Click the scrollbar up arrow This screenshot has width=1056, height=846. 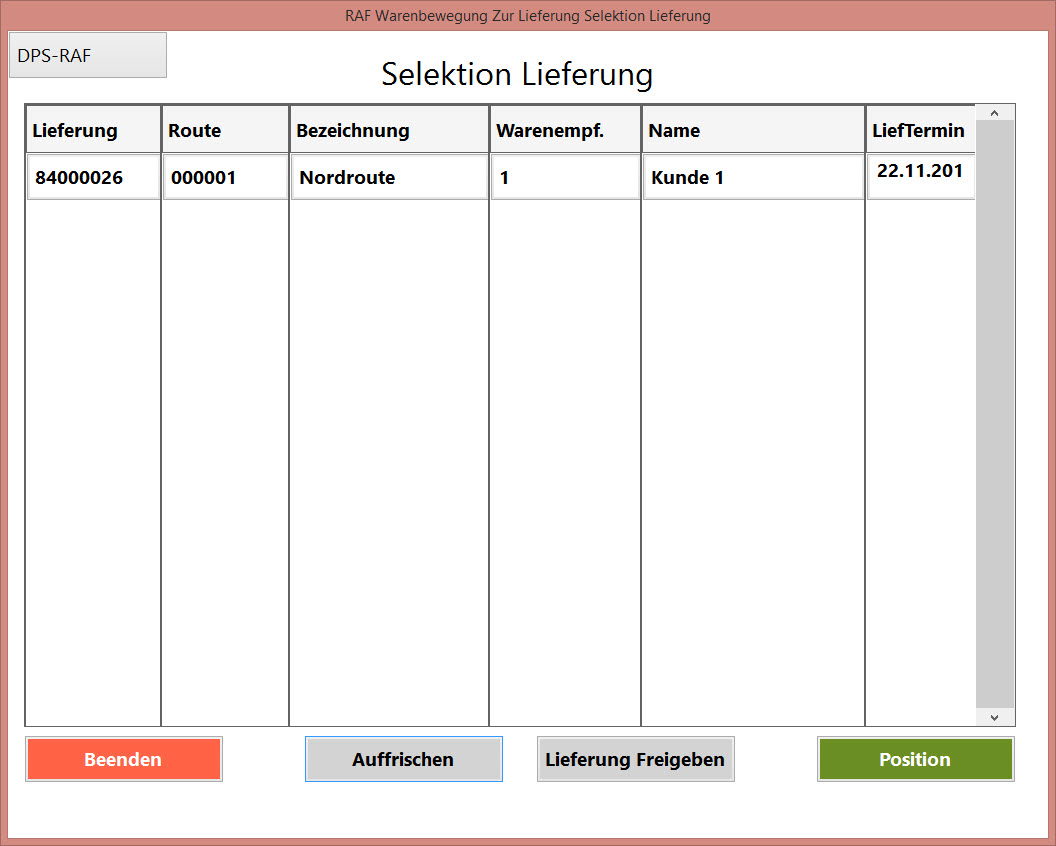(x=994, y=113)
